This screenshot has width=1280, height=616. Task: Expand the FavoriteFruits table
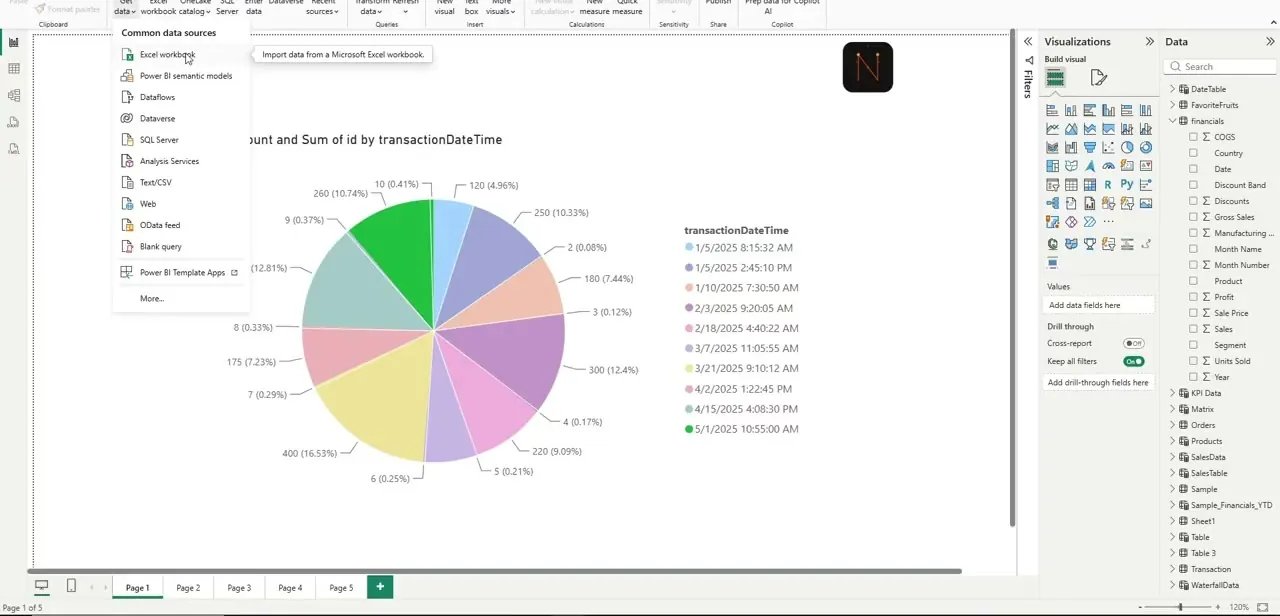[x=1173, y=105]
